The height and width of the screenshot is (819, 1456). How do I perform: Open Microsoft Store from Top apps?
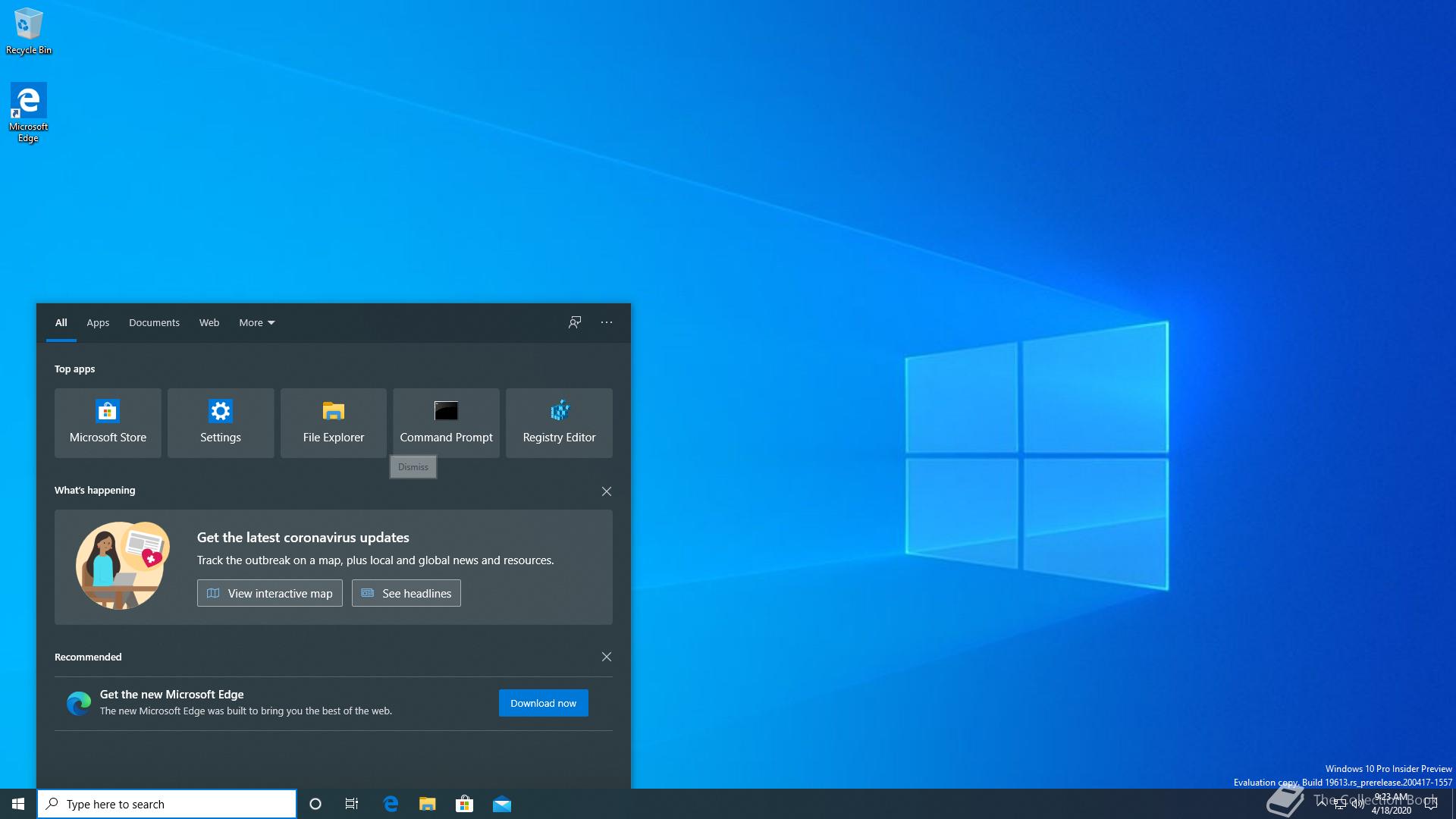[x=108, y=422]
